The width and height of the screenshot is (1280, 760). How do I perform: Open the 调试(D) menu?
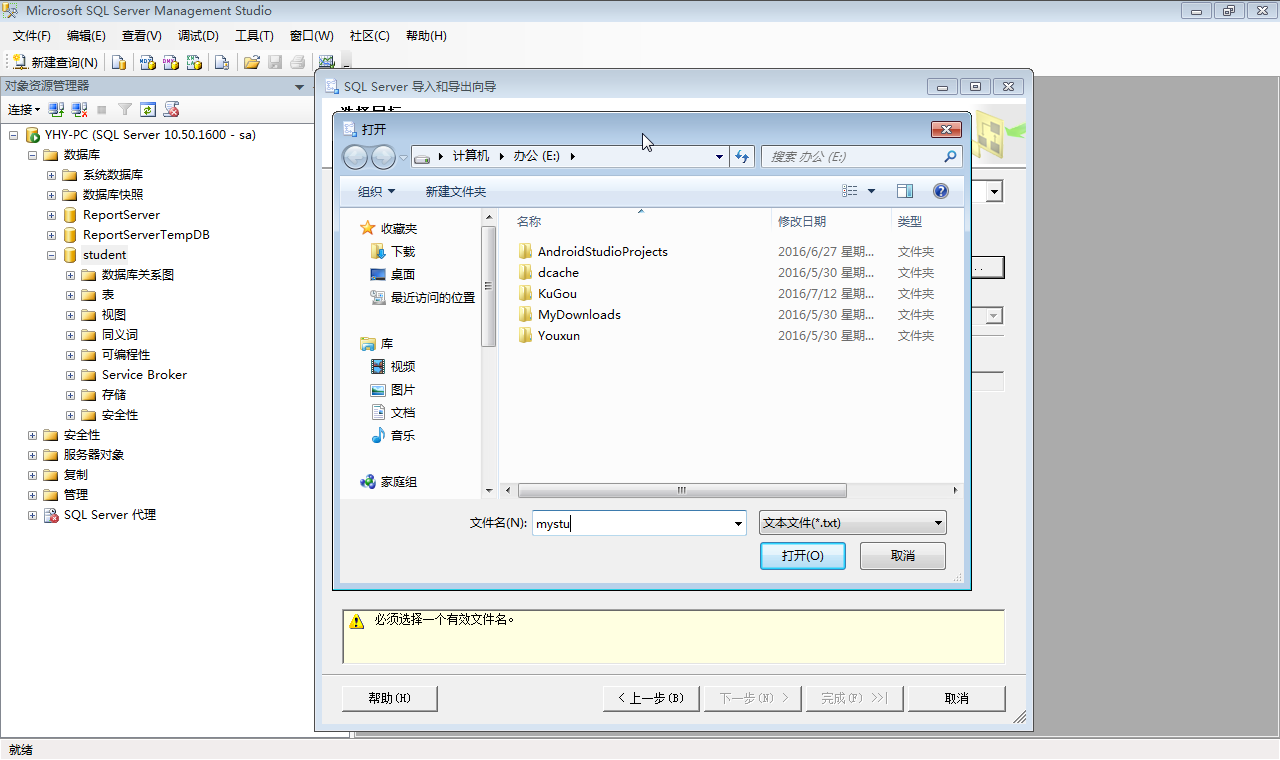pos(198,36)
